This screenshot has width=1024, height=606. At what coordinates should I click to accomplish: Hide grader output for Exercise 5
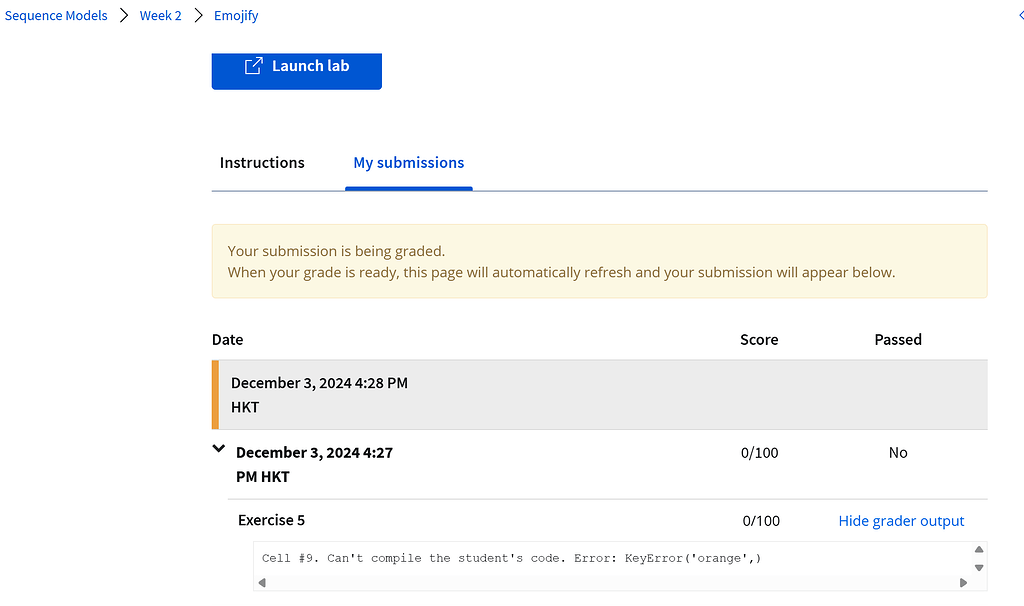point(901,521)
